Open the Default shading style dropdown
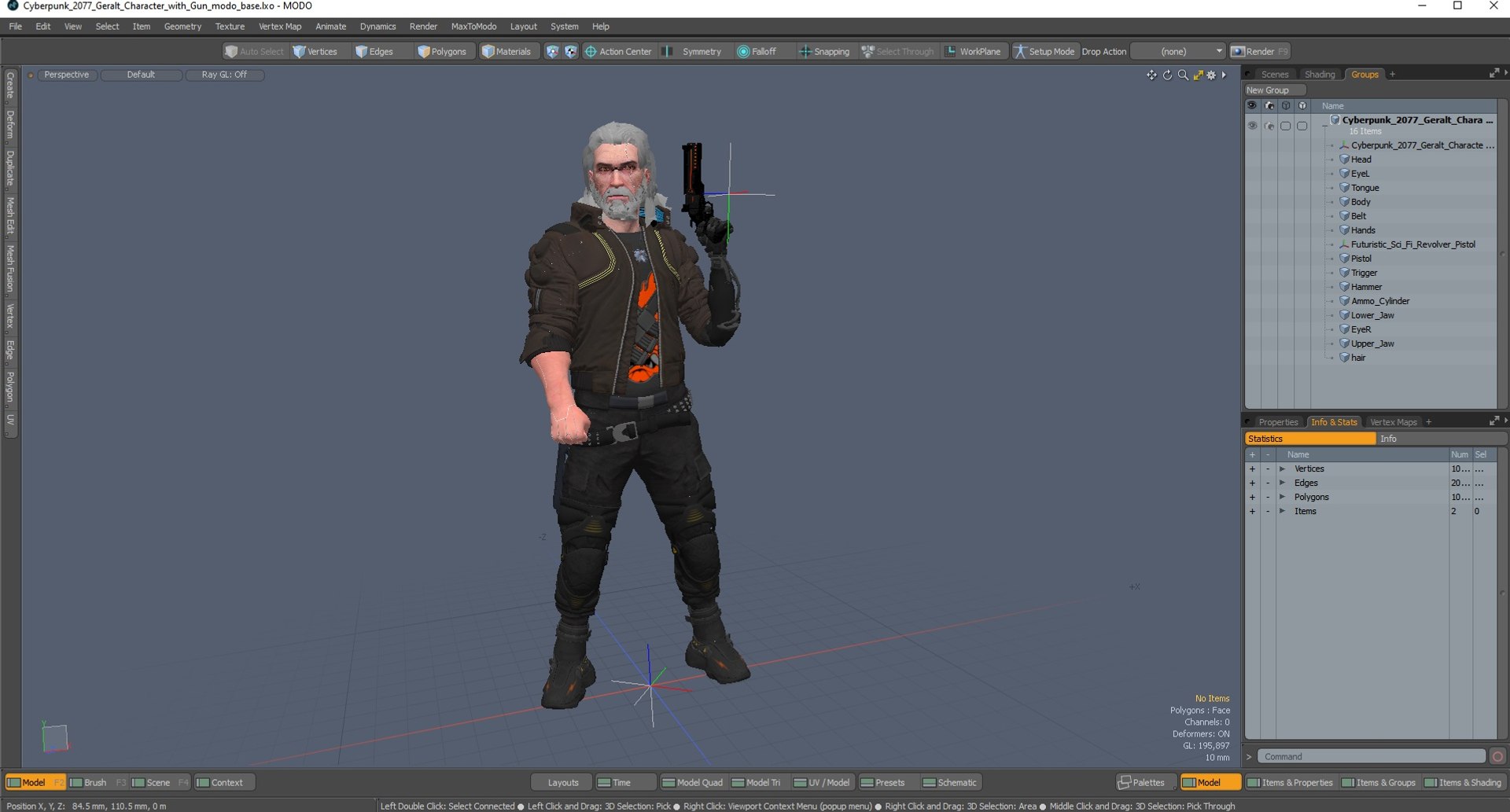 (142, 75)
